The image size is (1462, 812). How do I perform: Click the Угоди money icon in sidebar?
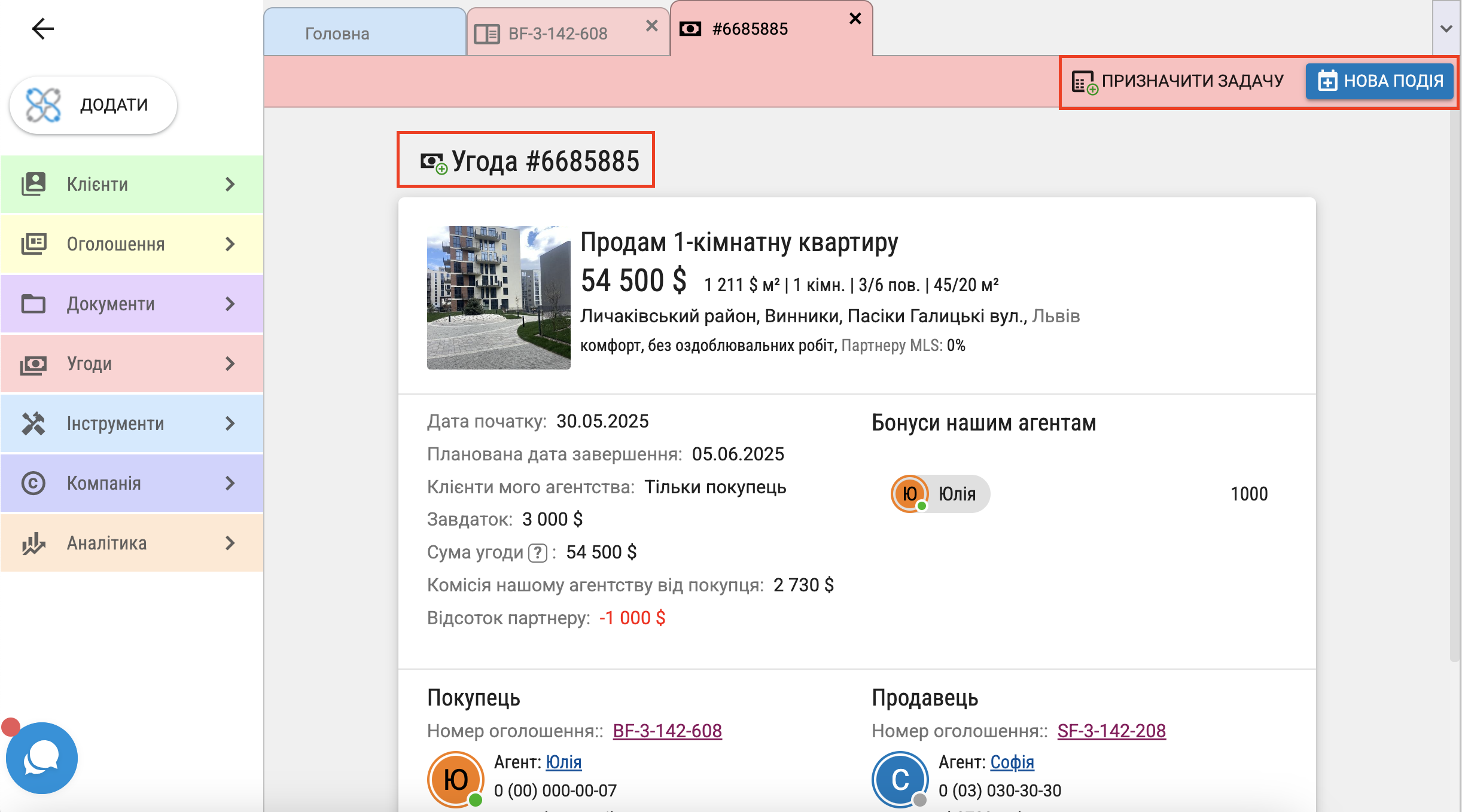(x=33, y=364)
